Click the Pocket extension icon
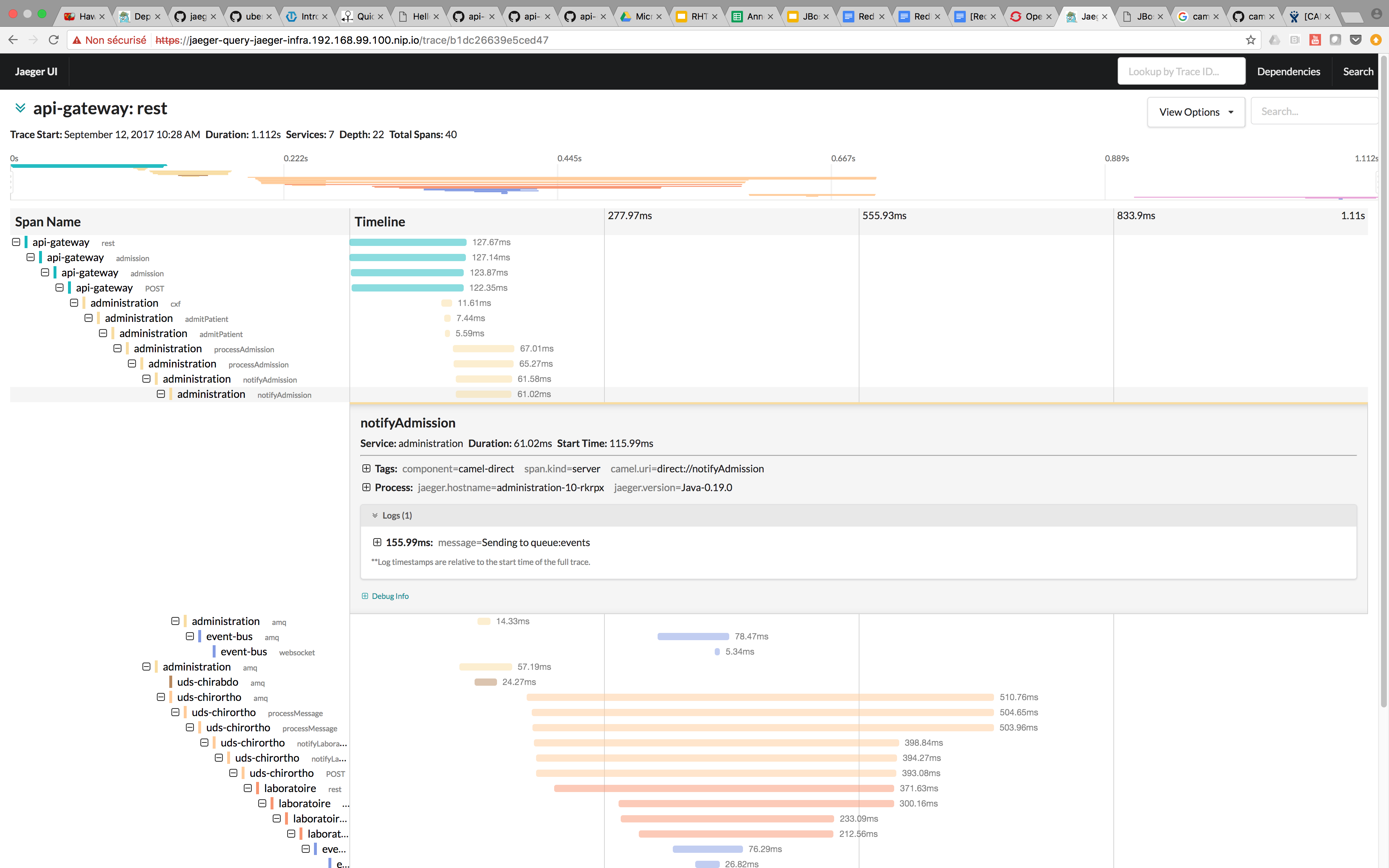Image resolution: width=1389 pixels, height=868 pixels. click(x=1355, y=40)
